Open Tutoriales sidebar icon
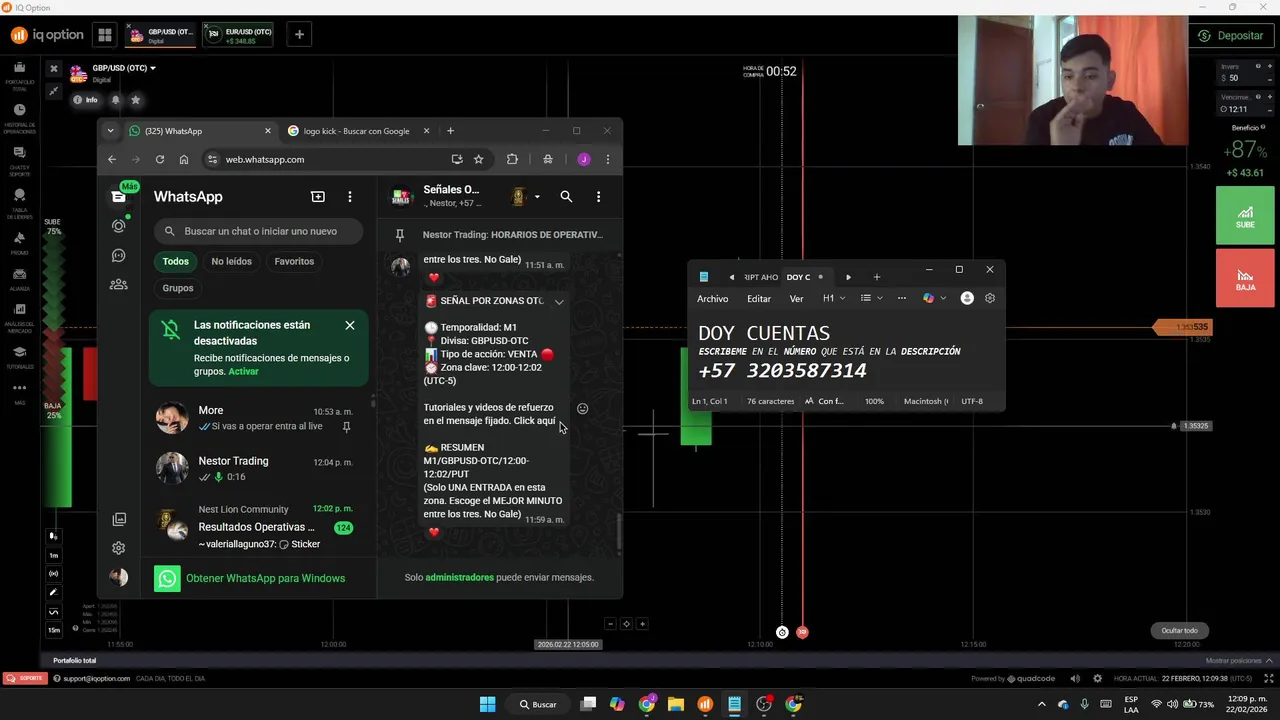This screenshot has width=1280, height=720. (x=19, y=357)
